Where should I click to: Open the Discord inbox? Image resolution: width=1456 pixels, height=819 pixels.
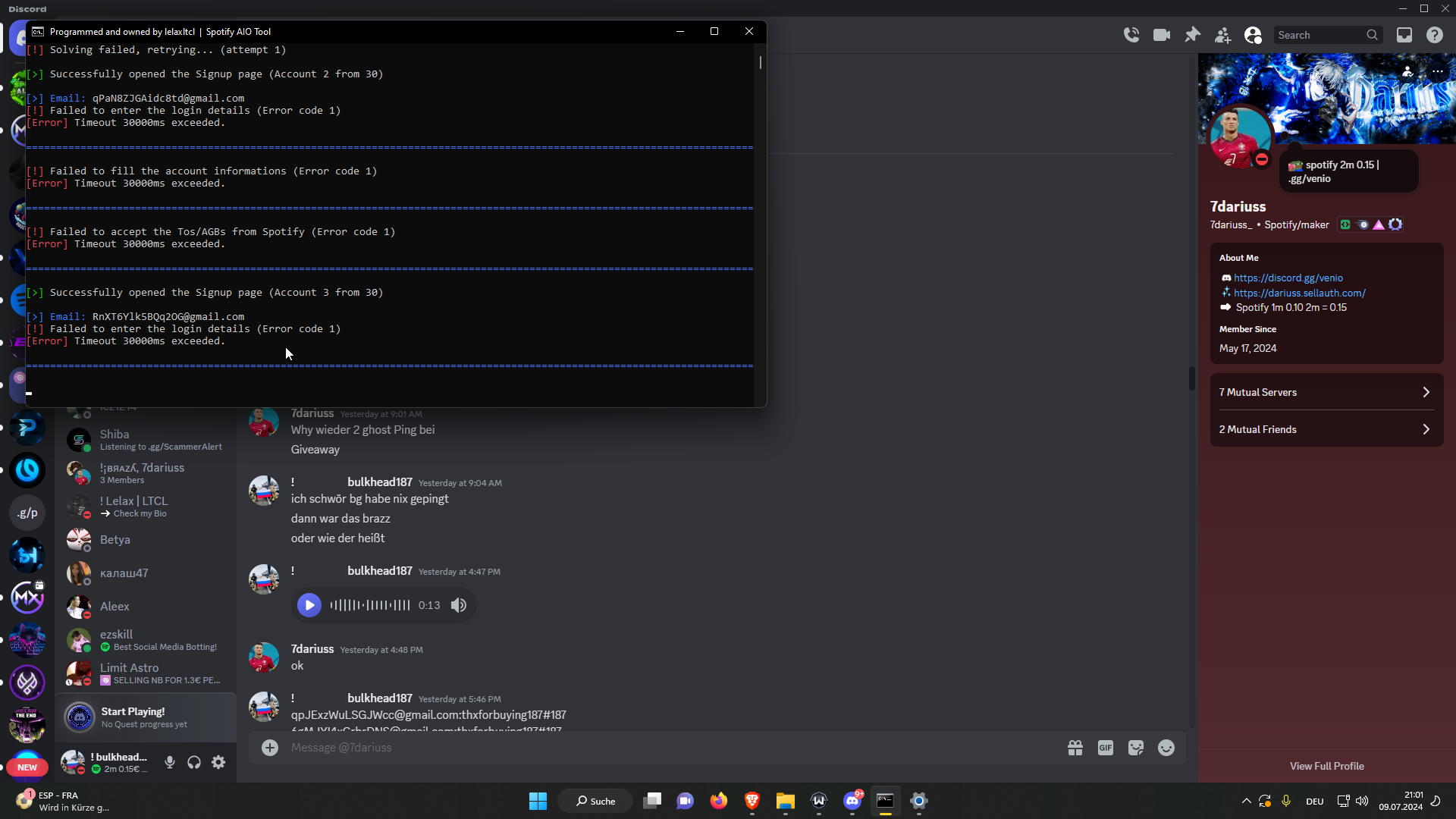pos(1404,35)
